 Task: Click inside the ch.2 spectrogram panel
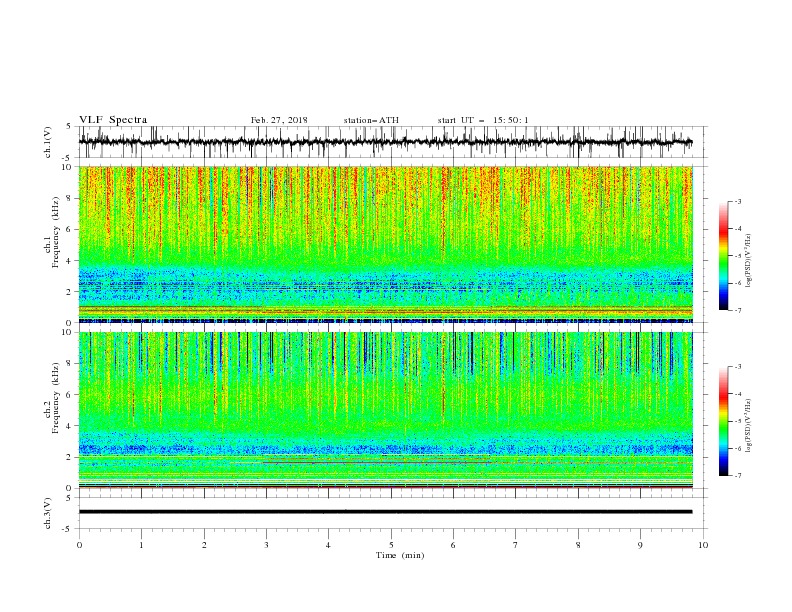coord(386,410)
